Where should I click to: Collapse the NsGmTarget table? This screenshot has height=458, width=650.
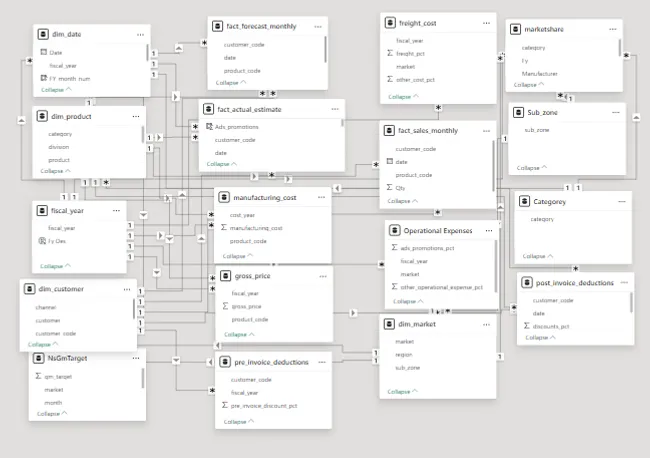point(52,414)
